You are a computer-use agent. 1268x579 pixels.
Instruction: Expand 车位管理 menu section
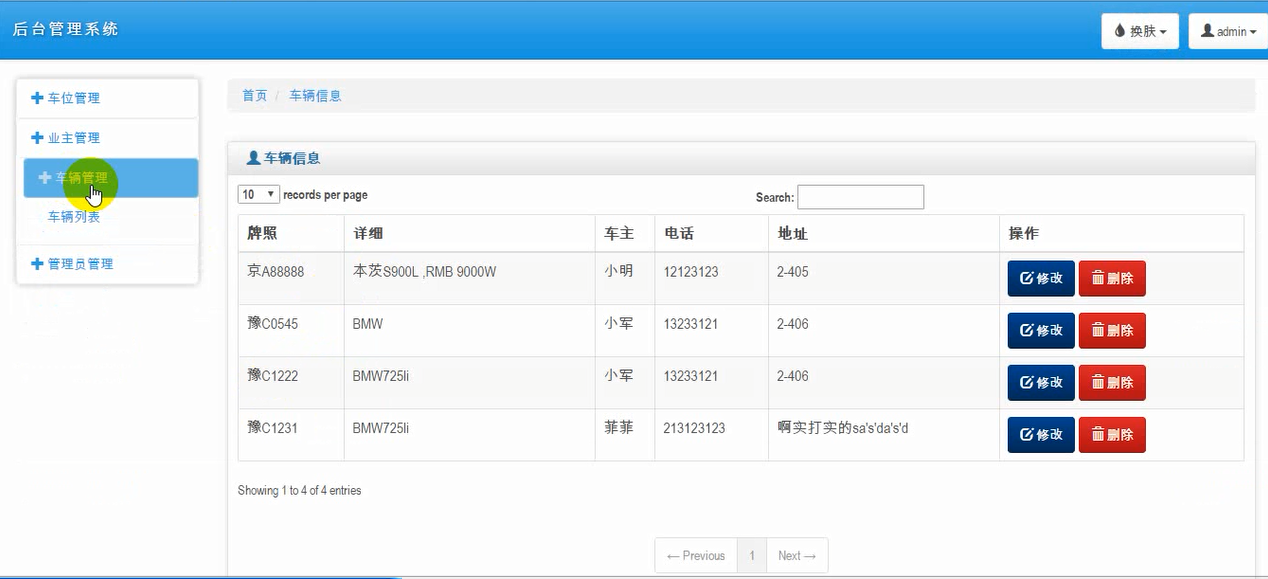click(x=108, y=98)
